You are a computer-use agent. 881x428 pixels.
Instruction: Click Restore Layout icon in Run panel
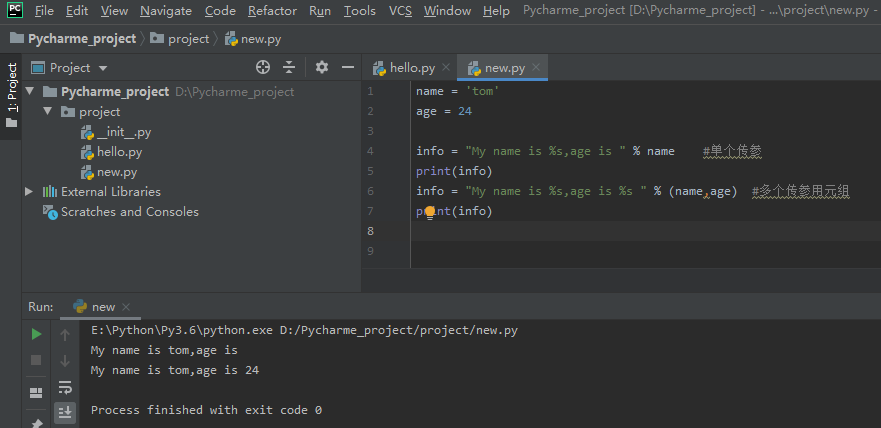coord(36,393)
